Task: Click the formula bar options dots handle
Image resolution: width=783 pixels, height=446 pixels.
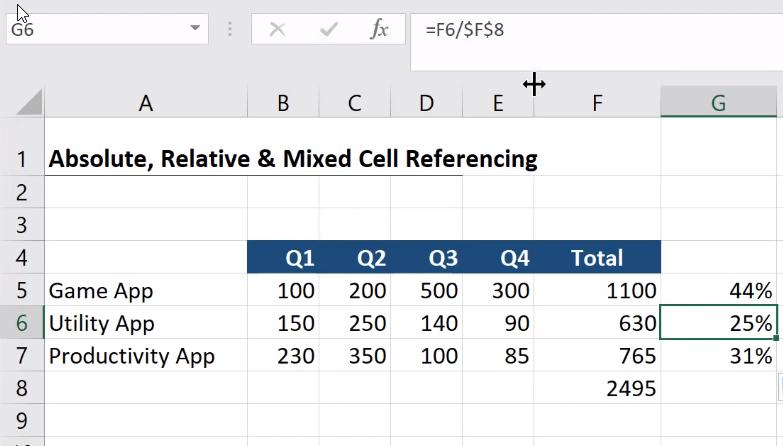Action: [x=230, y=29]
